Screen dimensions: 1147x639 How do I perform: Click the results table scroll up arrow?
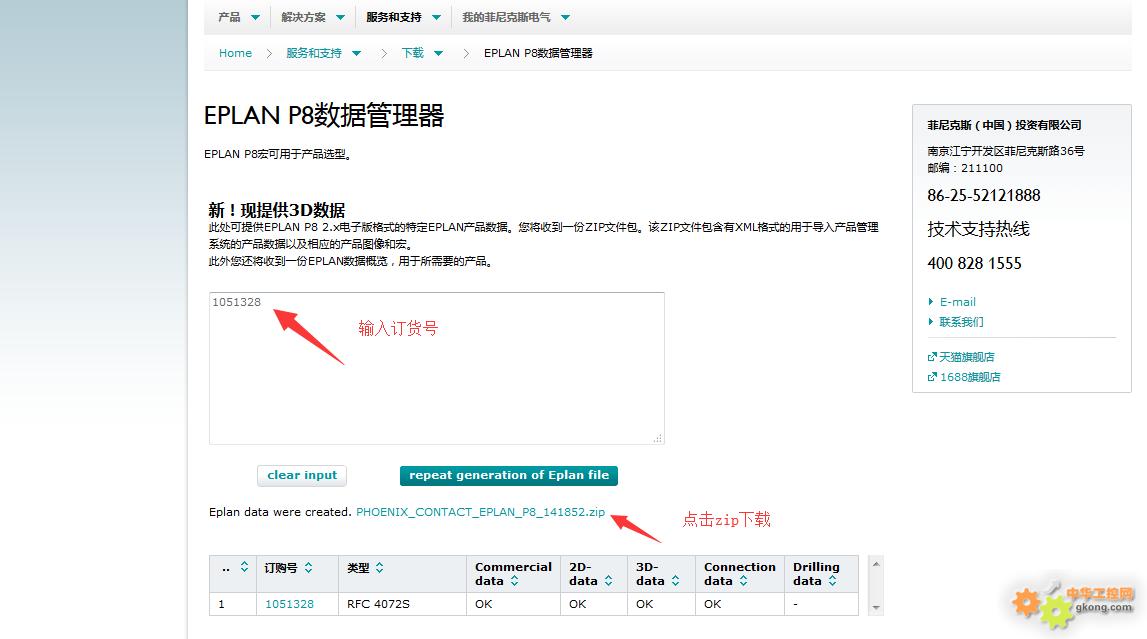(876, 564)
